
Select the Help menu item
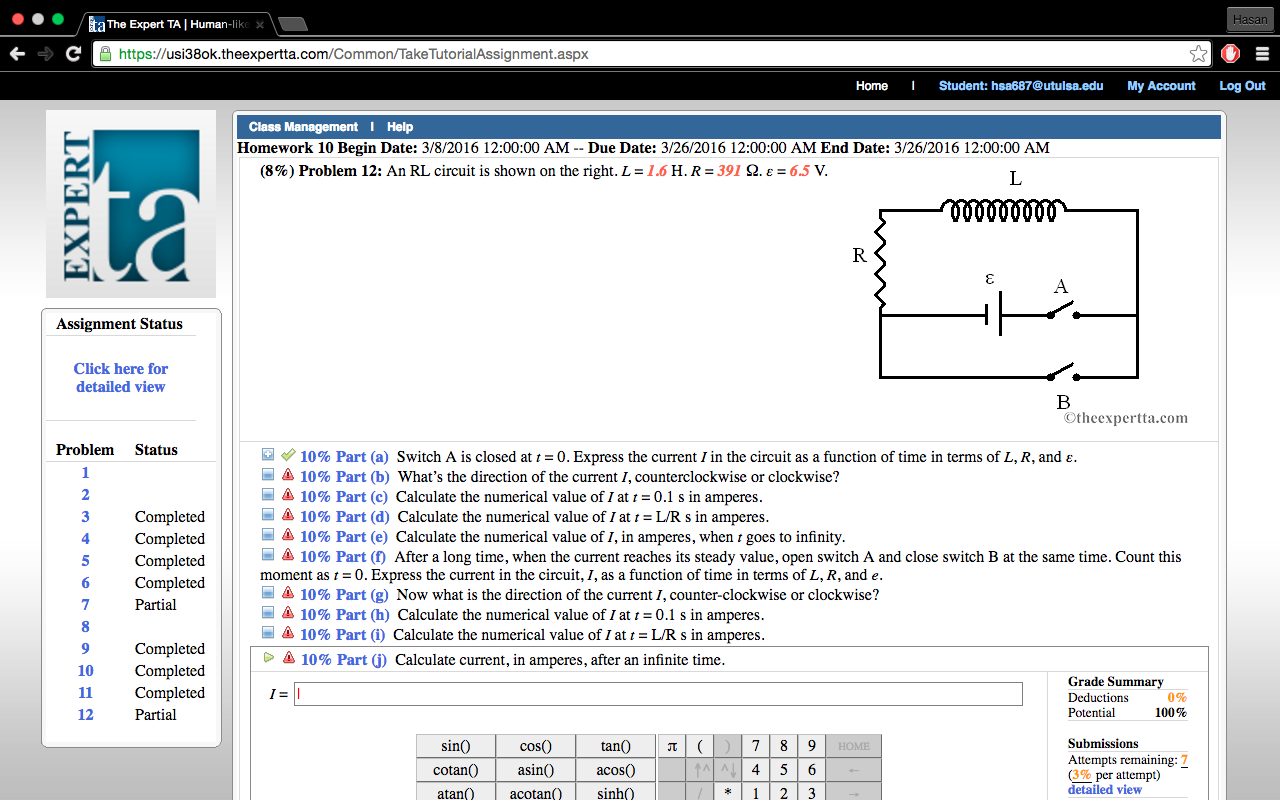coord(399,127)
